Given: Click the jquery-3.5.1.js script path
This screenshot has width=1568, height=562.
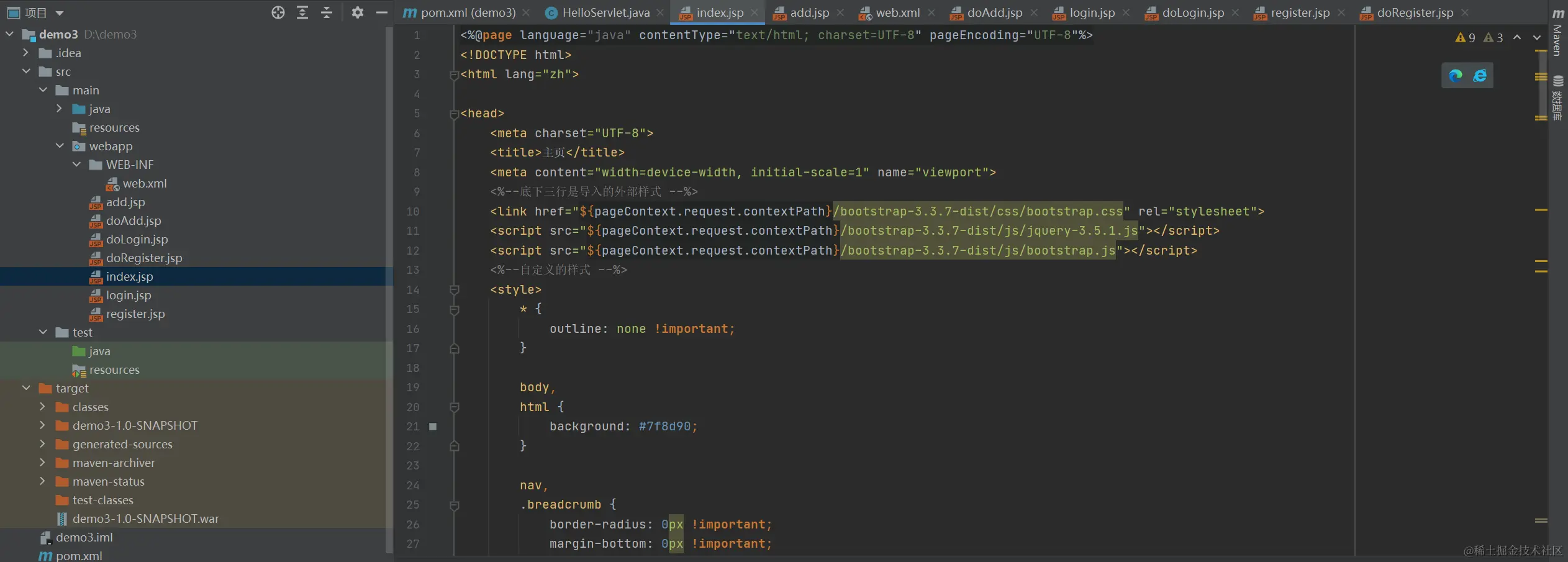Looking at the screenshot, I should tap(989, 231).
